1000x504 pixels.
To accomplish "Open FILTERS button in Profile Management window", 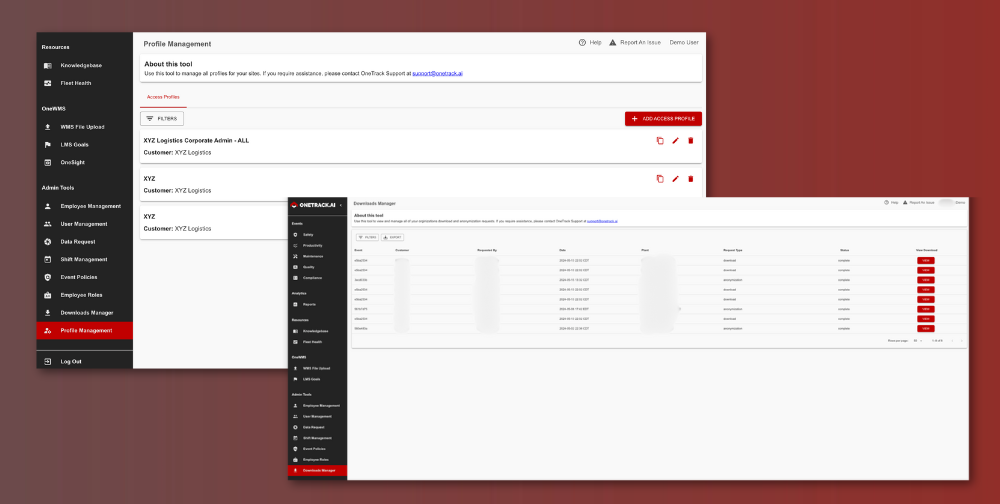I will [162, 119].
